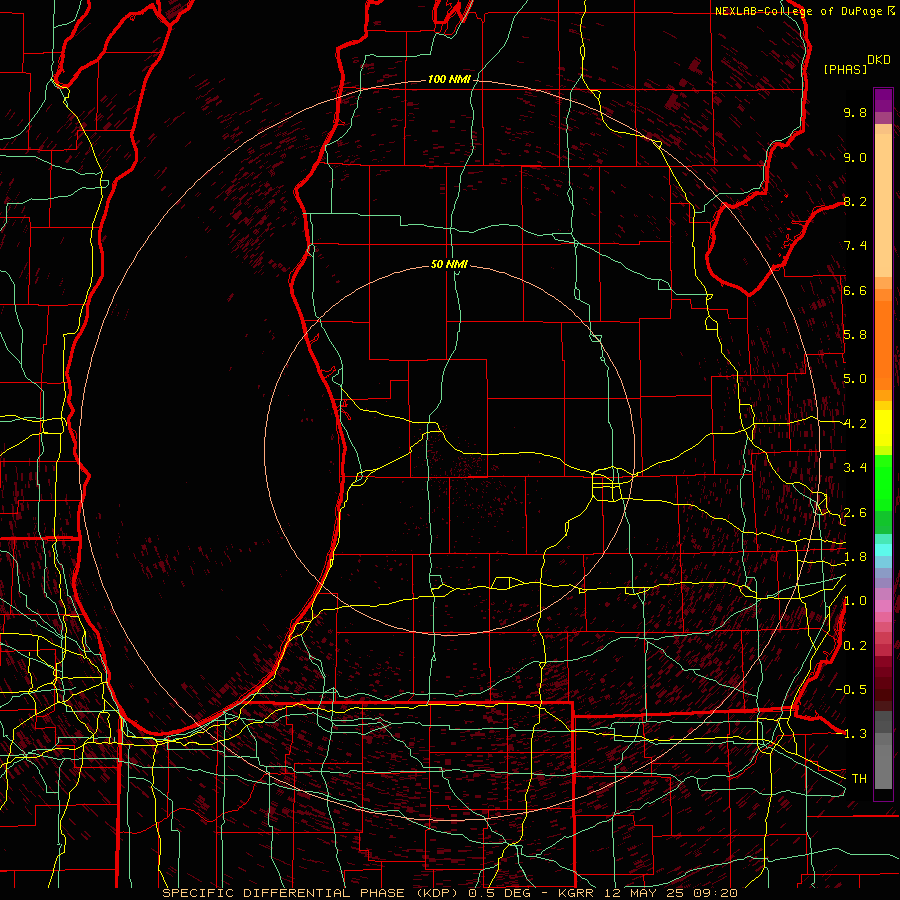Pick the yellow band of the color scale
This screenshot has width=900, height=900.
pos(883,428)
